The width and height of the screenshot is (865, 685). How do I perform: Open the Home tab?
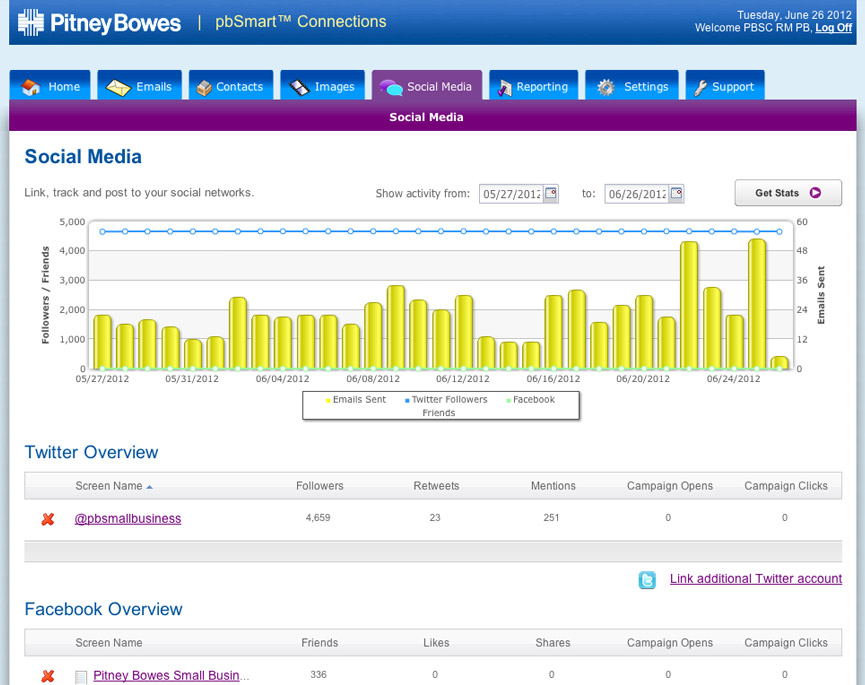pyautogui.click(x=50, y=85)
